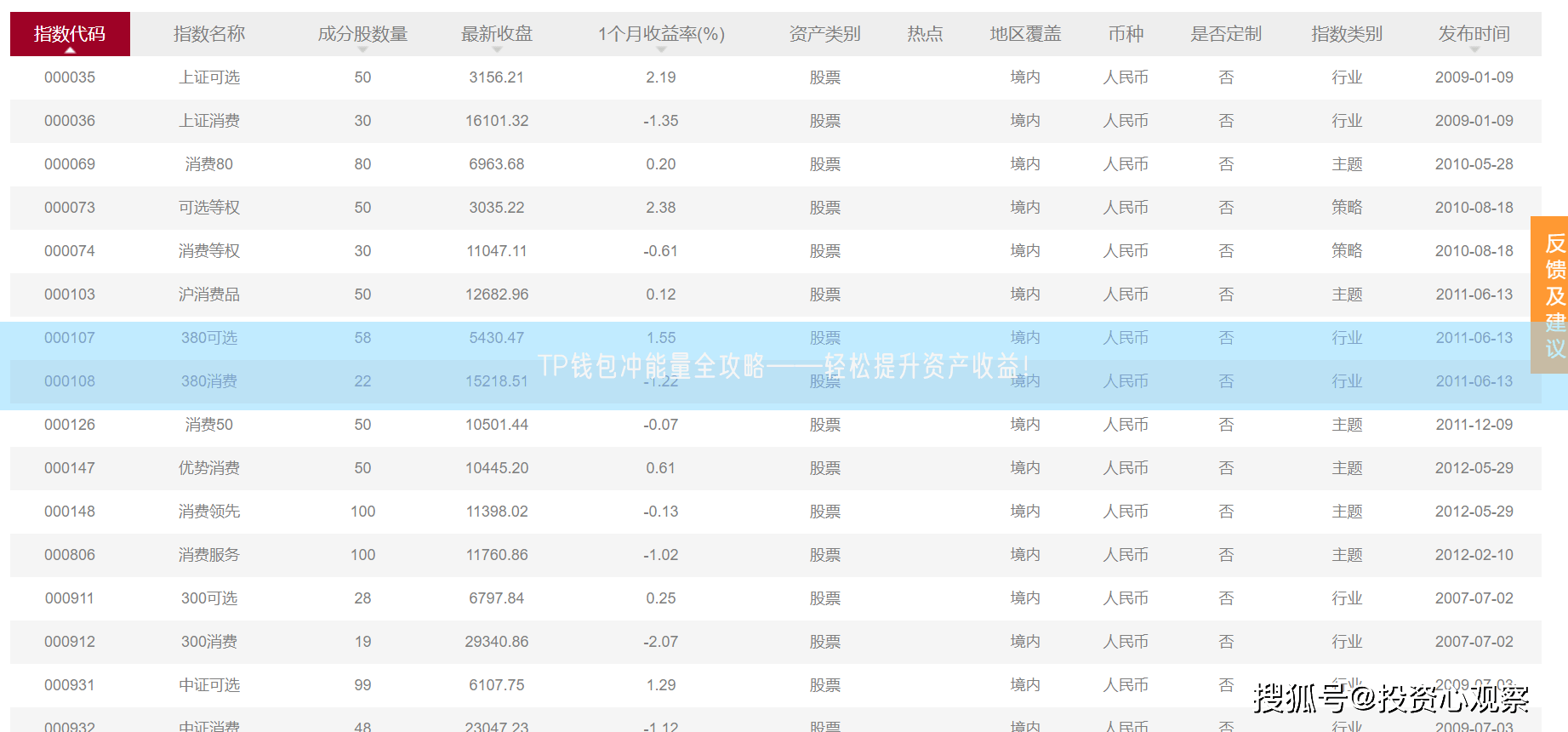Open index code 000103
Image resolution: width=1568 pixels, height=732 pixels.
click(70, 295)
